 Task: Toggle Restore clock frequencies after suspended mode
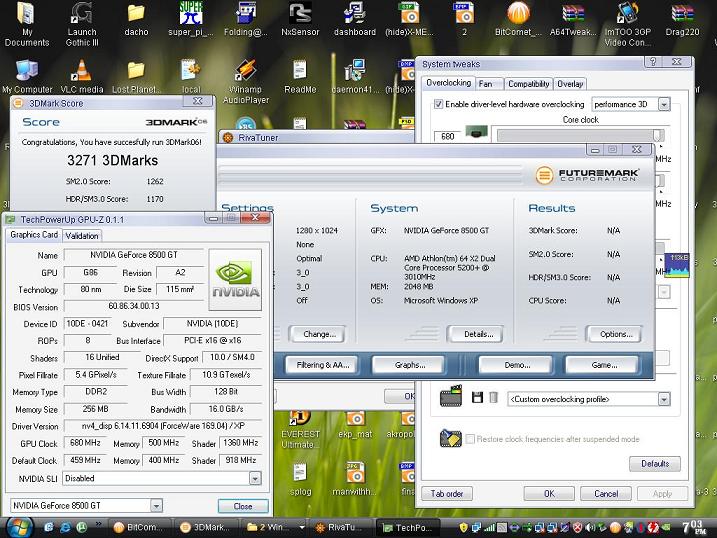(x=470, y=439)
